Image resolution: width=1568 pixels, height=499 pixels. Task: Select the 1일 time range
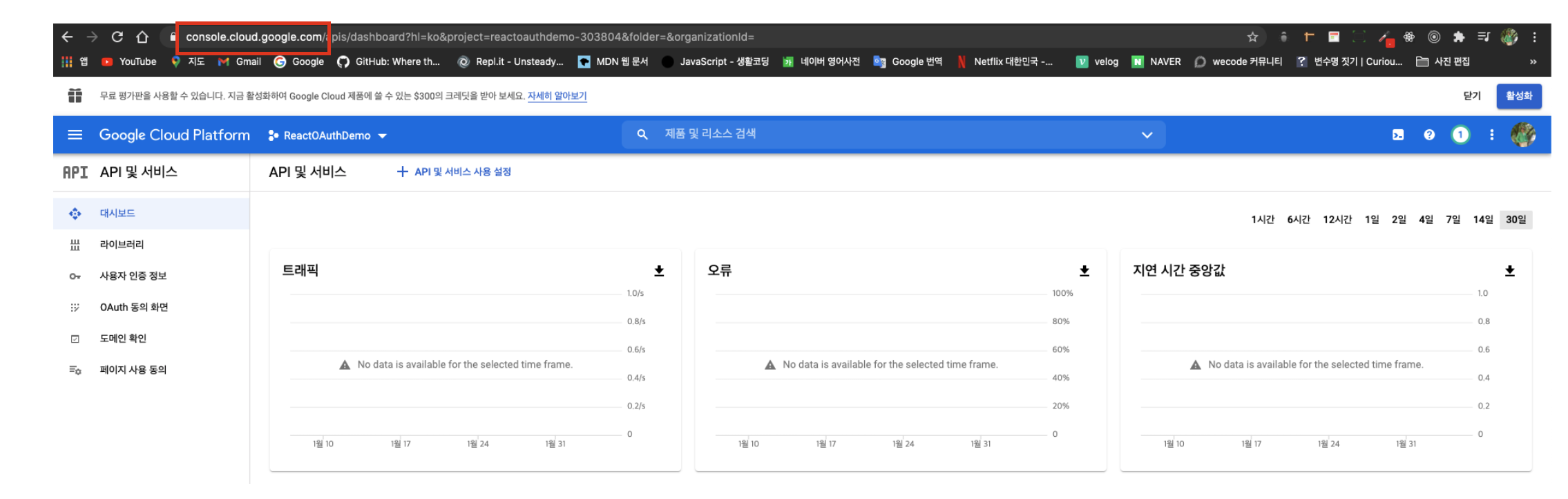coord(1372,219)
